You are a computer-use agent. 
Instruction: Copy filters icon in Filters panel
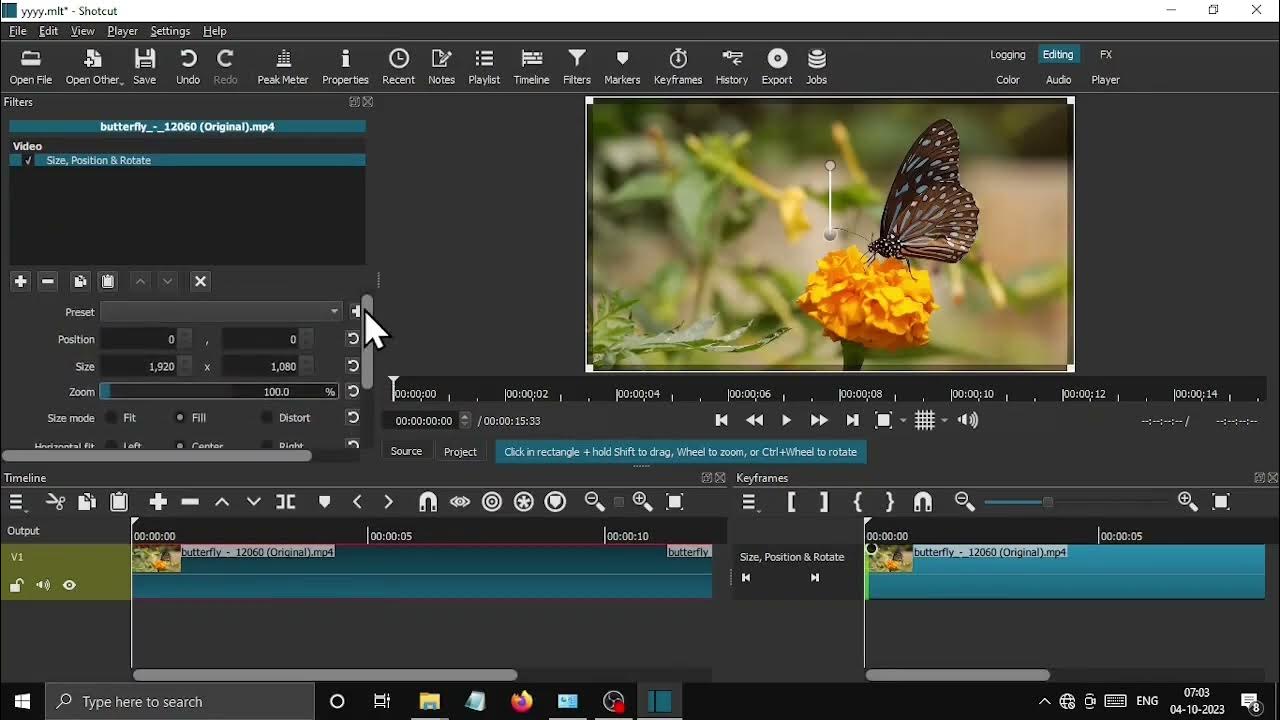80,282
